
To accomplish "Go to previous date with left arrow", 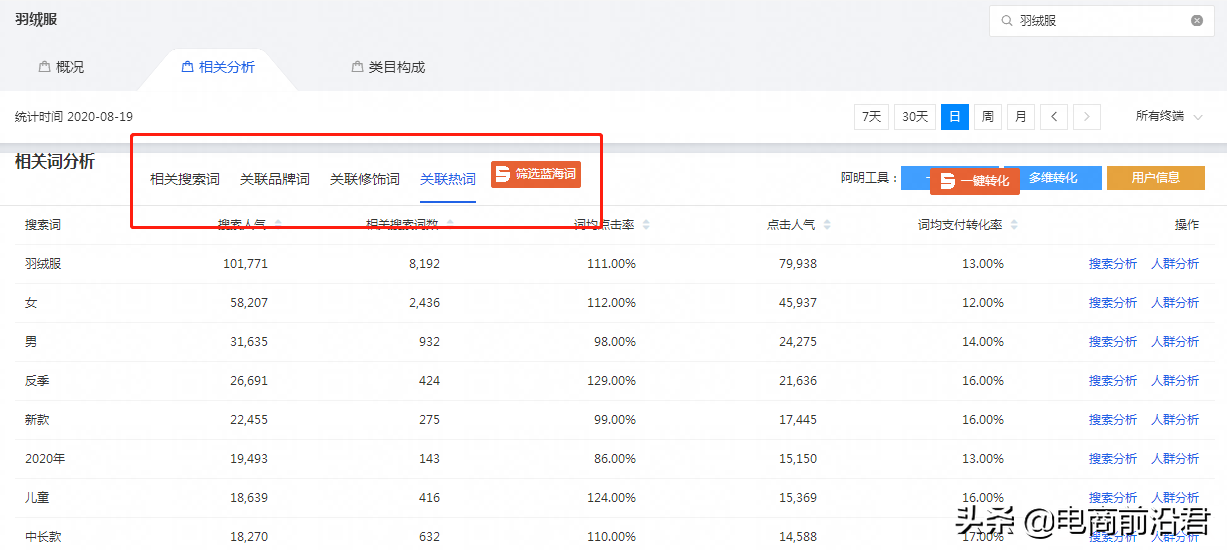I will (x=1054, y=117).
